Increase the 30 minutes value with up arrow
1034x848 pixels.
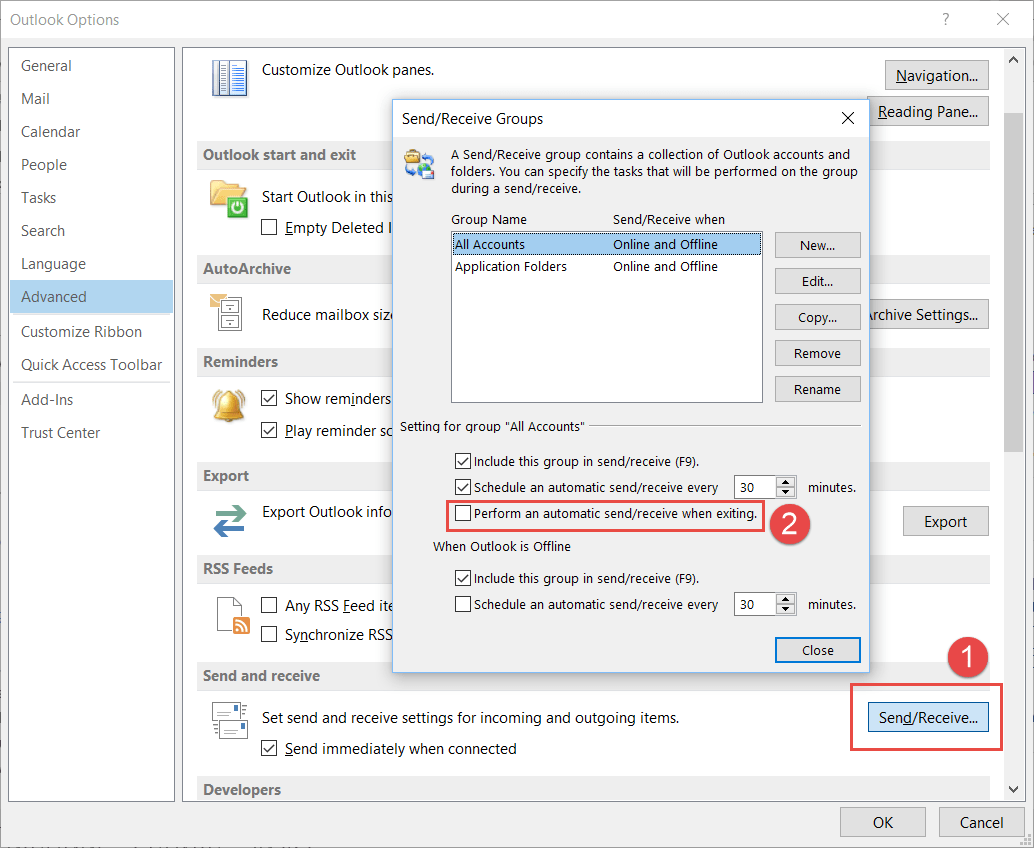click(x=787, y=482)
